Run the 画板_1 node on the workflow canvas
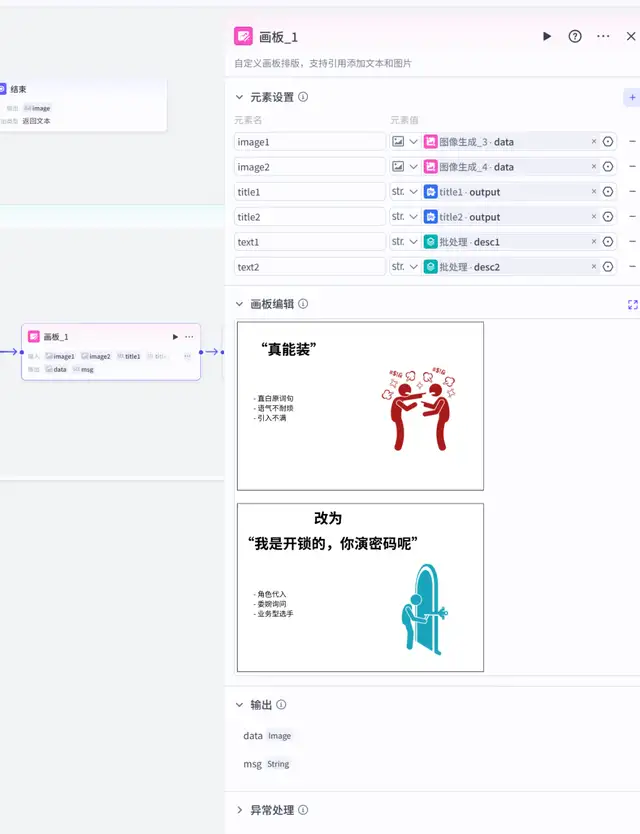The height and width of the screenshot is (834, 640). (x=175, y=337)
